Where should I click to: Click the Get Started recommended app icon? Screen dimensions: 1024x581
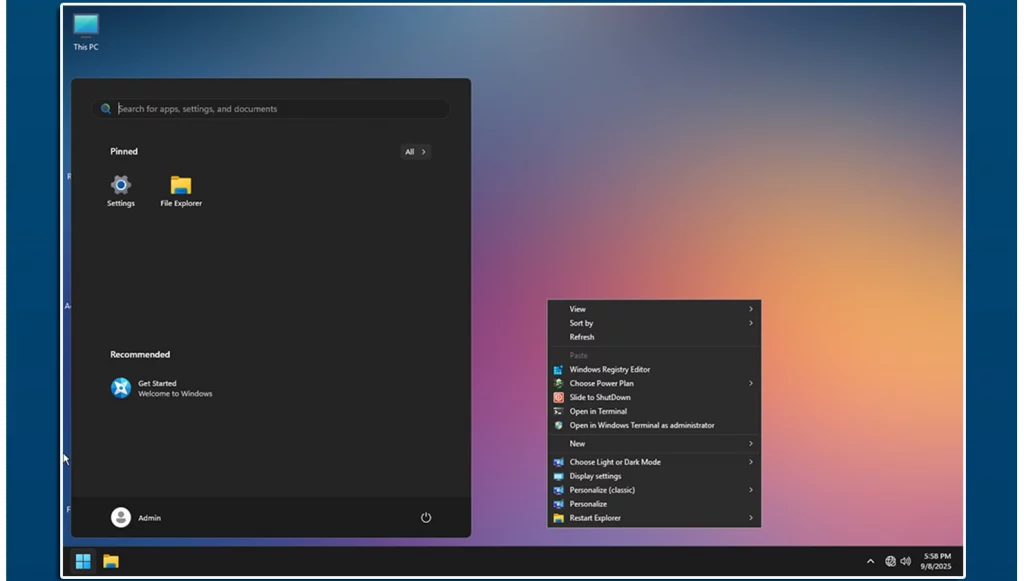[121, 388]
